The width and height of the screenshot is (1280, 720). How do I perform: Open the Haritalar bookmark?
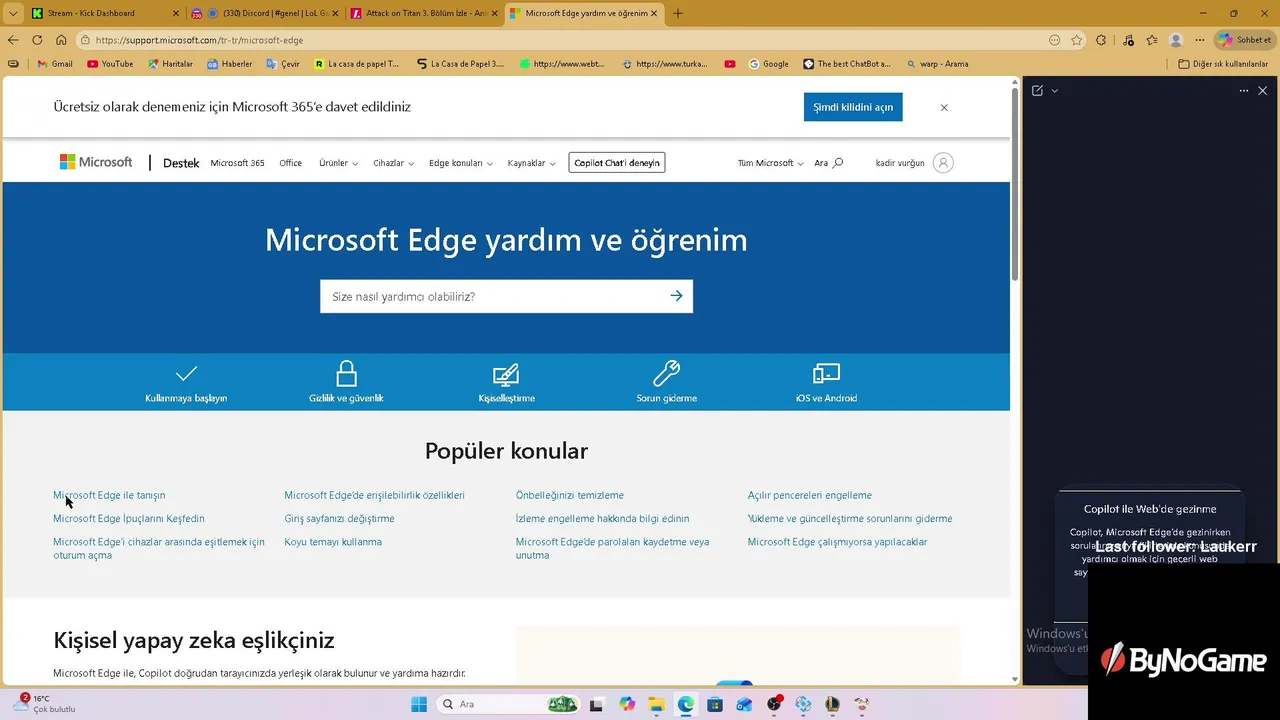[170, 64]
